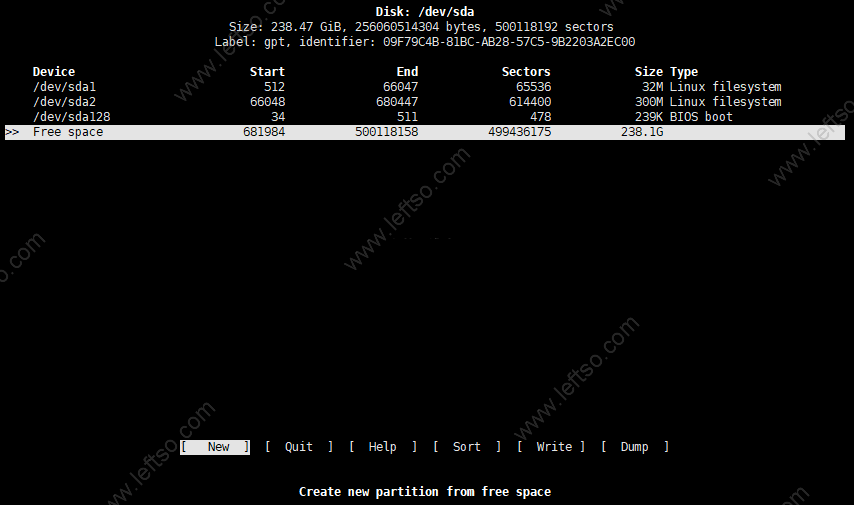Click the 'Create new partition' hint text
Image resolution: width=854 pixels, height=505 pixels.
click(x=424, y=492)
